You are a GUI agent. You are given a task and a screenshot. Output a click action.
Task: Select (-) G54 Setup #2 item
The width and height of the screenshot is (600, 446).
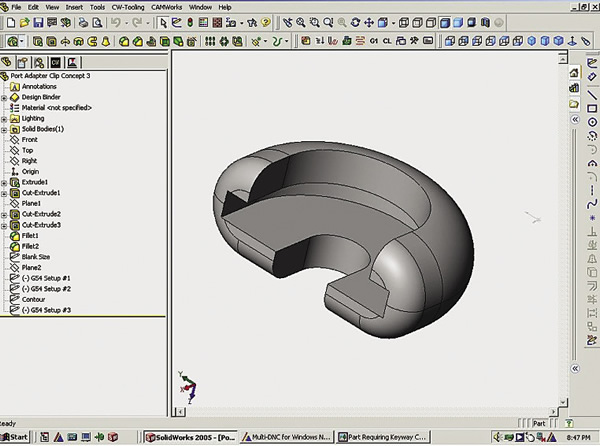[x=46, y=289]
